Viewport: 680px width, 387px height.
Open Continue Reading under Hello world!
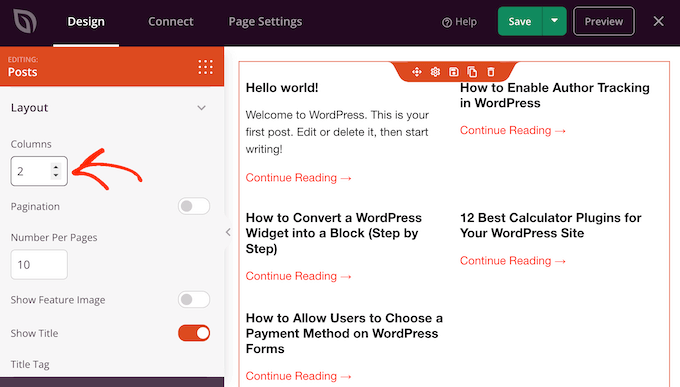point(298,178)
